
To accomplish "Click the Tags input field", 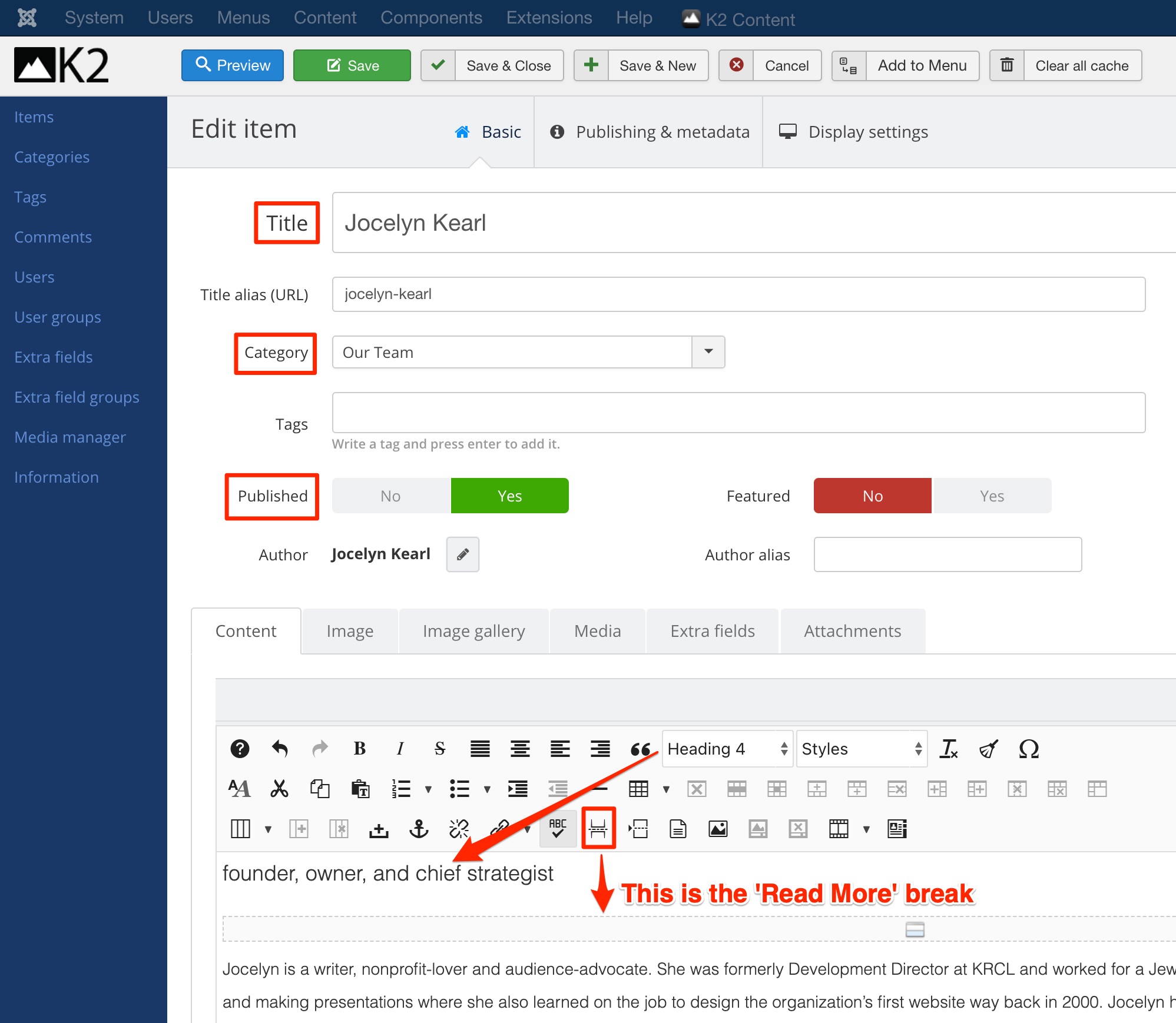I will click(x=739, y=414).
